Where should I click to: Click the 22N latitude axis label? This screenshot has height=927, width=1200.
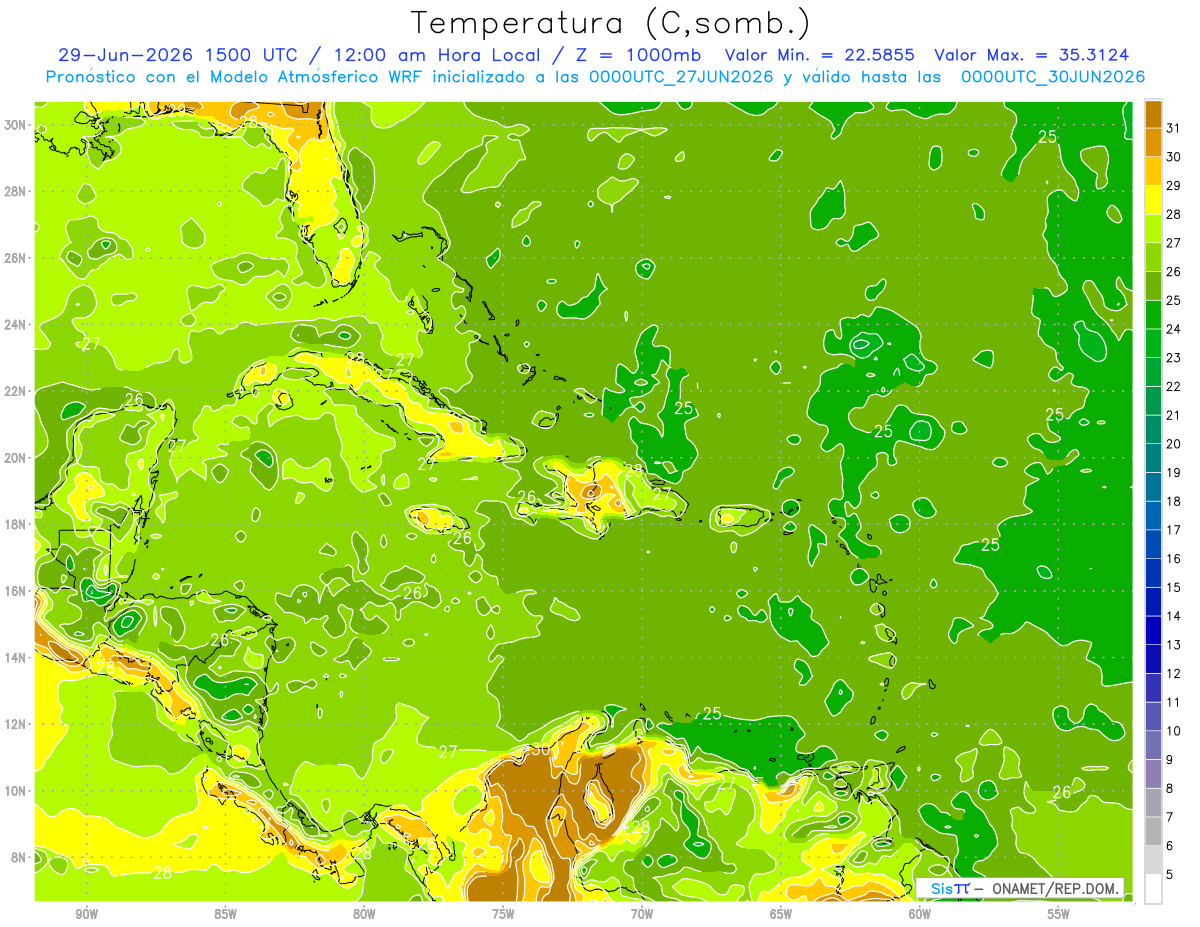tap(17, 391)
